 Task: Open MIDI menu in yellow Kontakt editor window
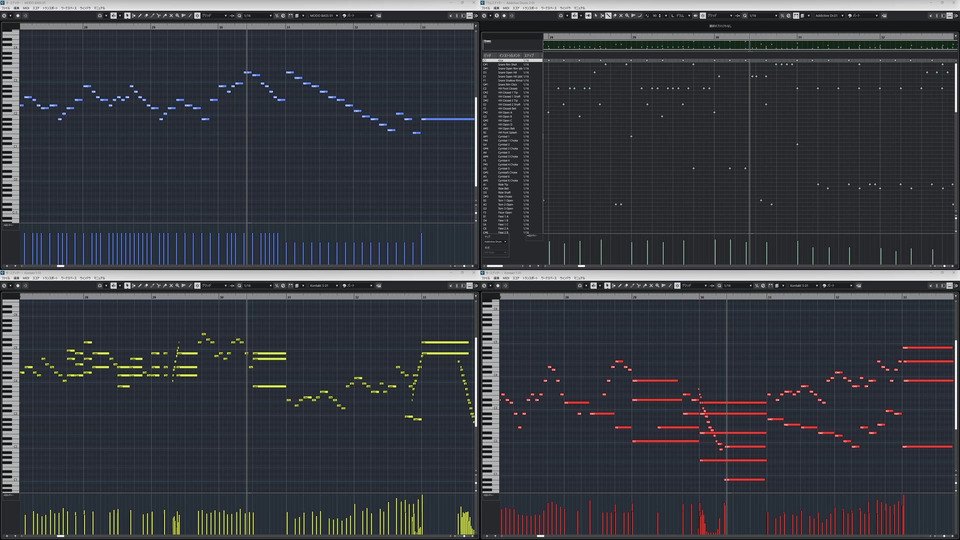pos(26,278)
